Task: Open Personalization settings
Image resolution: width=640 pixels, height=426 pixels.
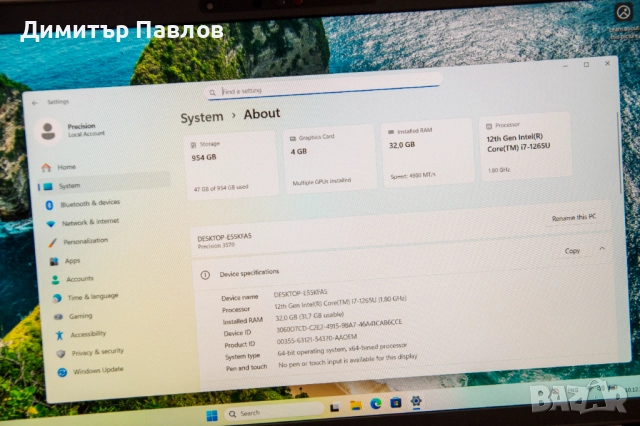Action: tap(78, 242)
